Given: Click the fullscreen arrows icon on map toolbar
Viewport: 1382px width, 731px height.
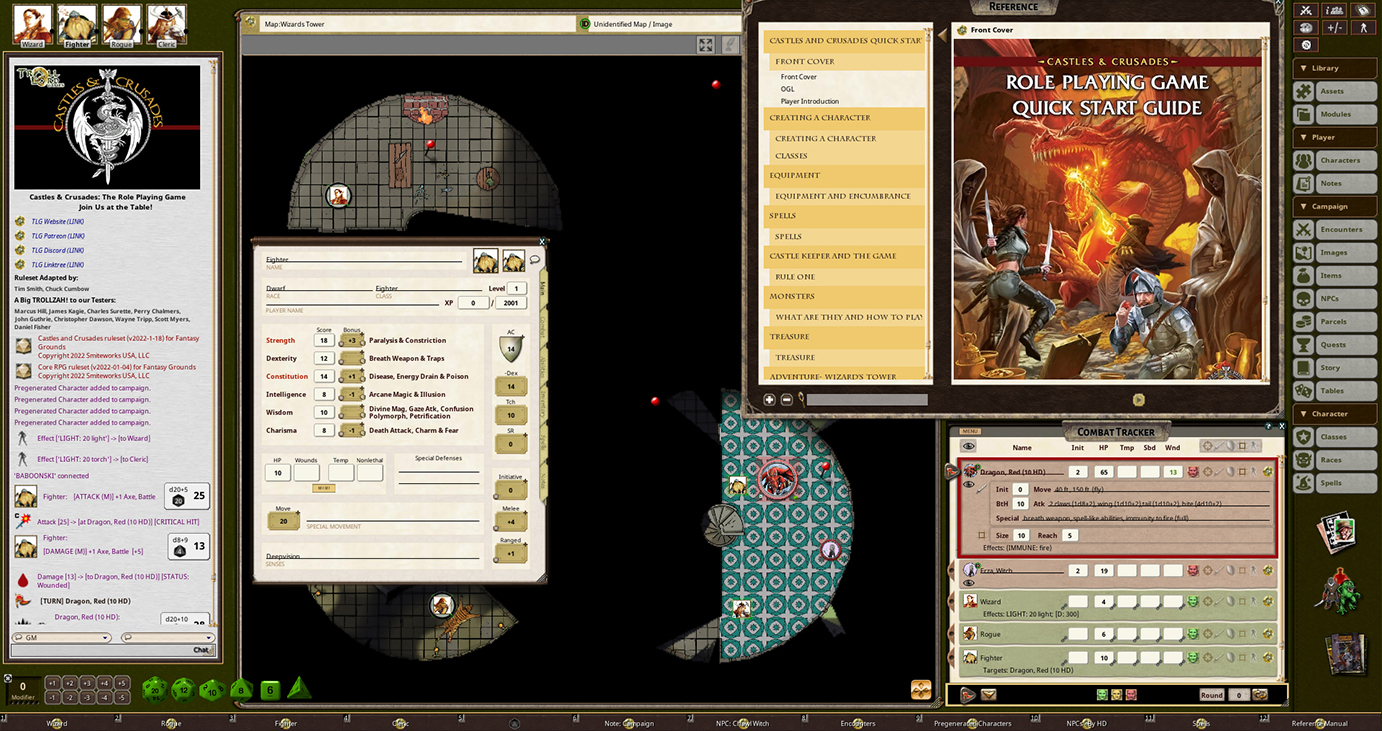Looking at the screenshot, I should coord(706,45).
